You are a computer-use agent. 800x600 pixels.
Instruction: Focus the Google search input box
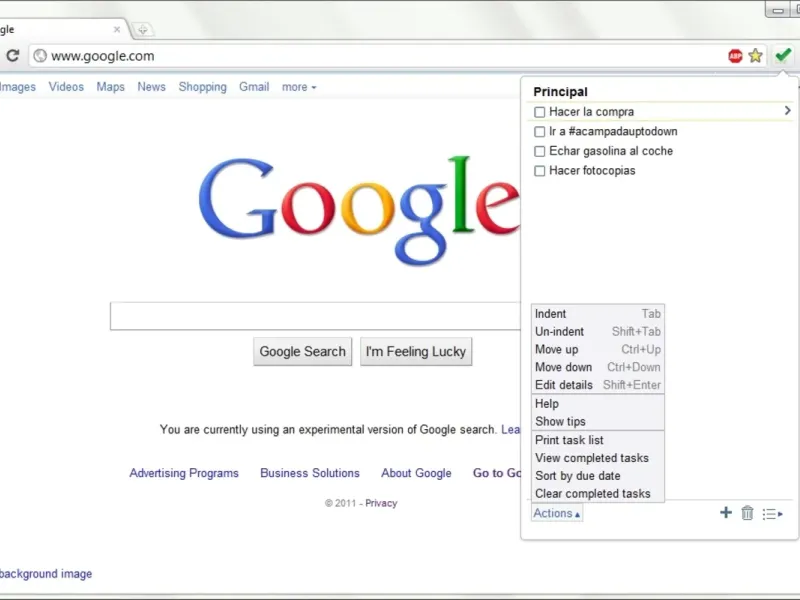(315, 316)
